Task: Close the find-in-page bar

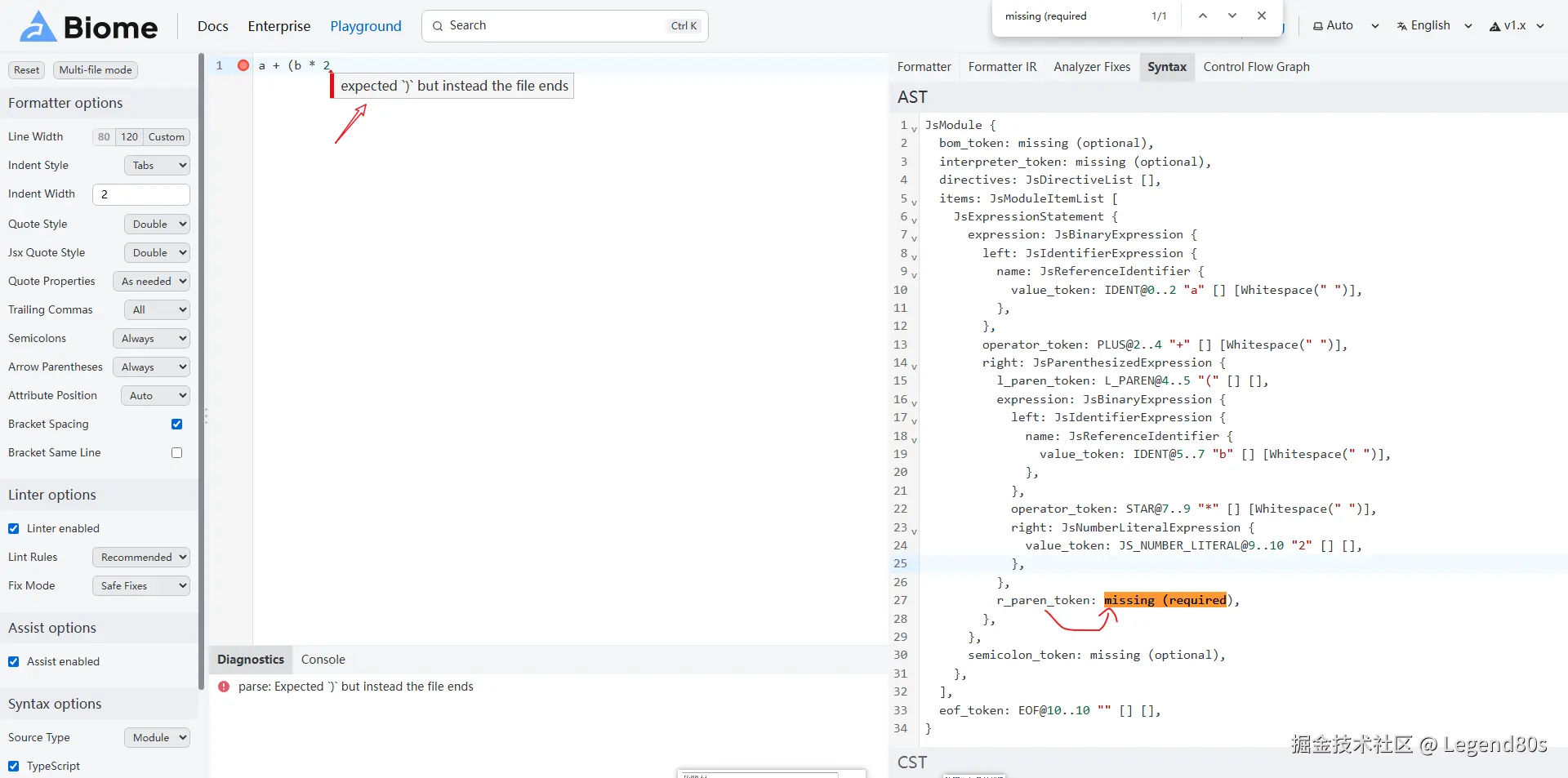Action: point(1262,16)
